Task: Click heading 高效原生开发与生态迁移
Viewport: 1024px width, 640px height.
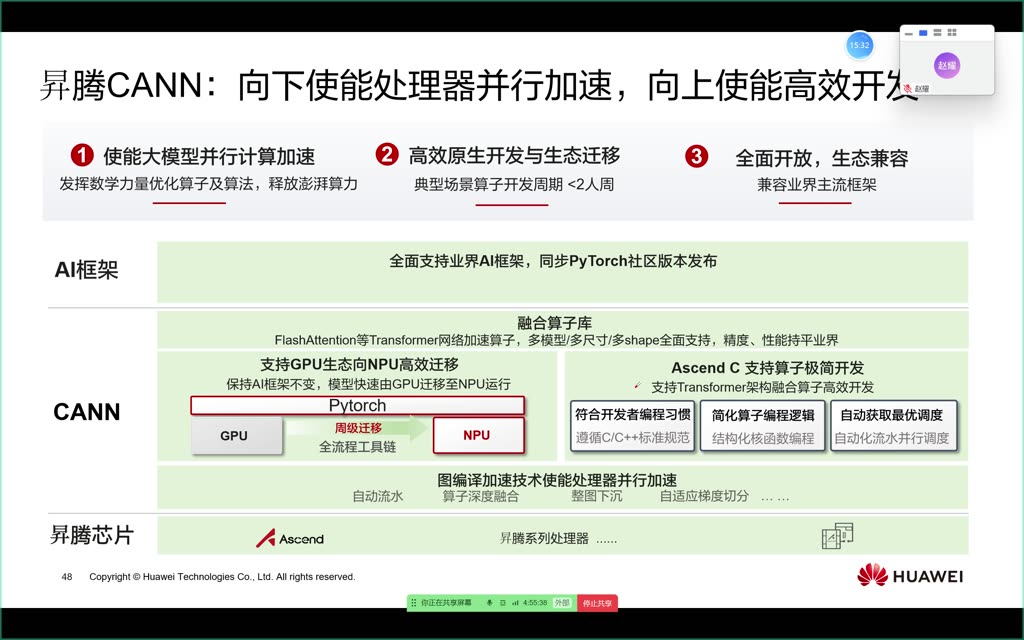Action: pyautogui.click(x=515, y=155)
